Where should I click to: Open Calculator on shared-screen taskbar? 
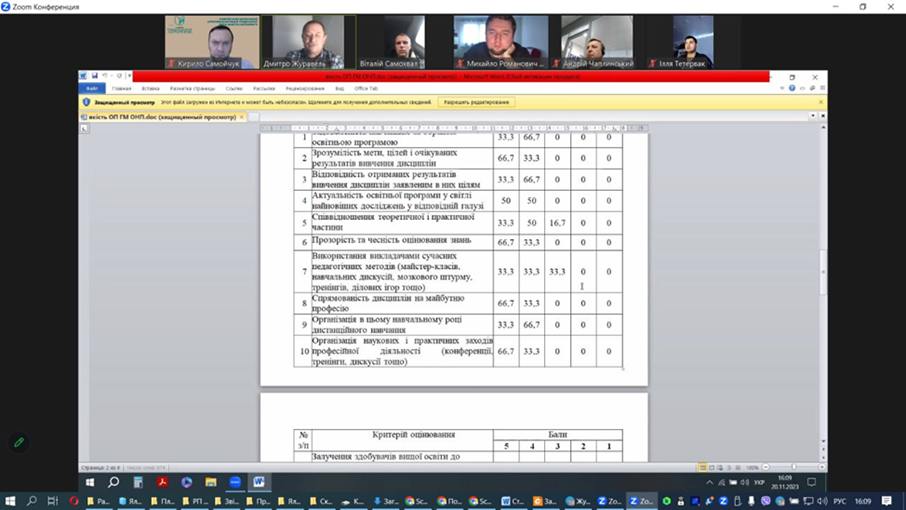click(138, 482)
